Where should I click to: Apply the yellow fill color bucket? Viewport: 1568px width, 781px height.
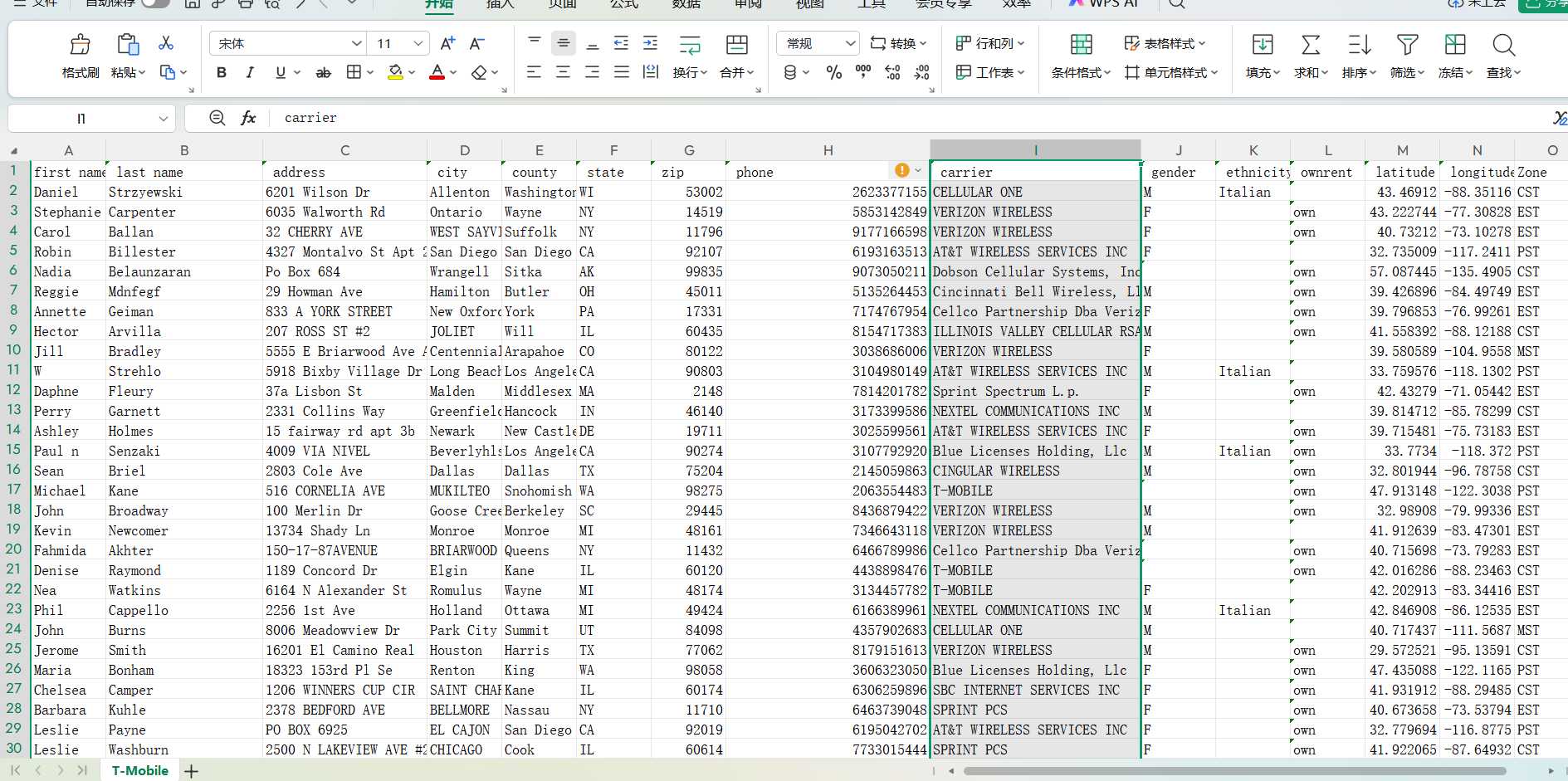pos(396,73)
